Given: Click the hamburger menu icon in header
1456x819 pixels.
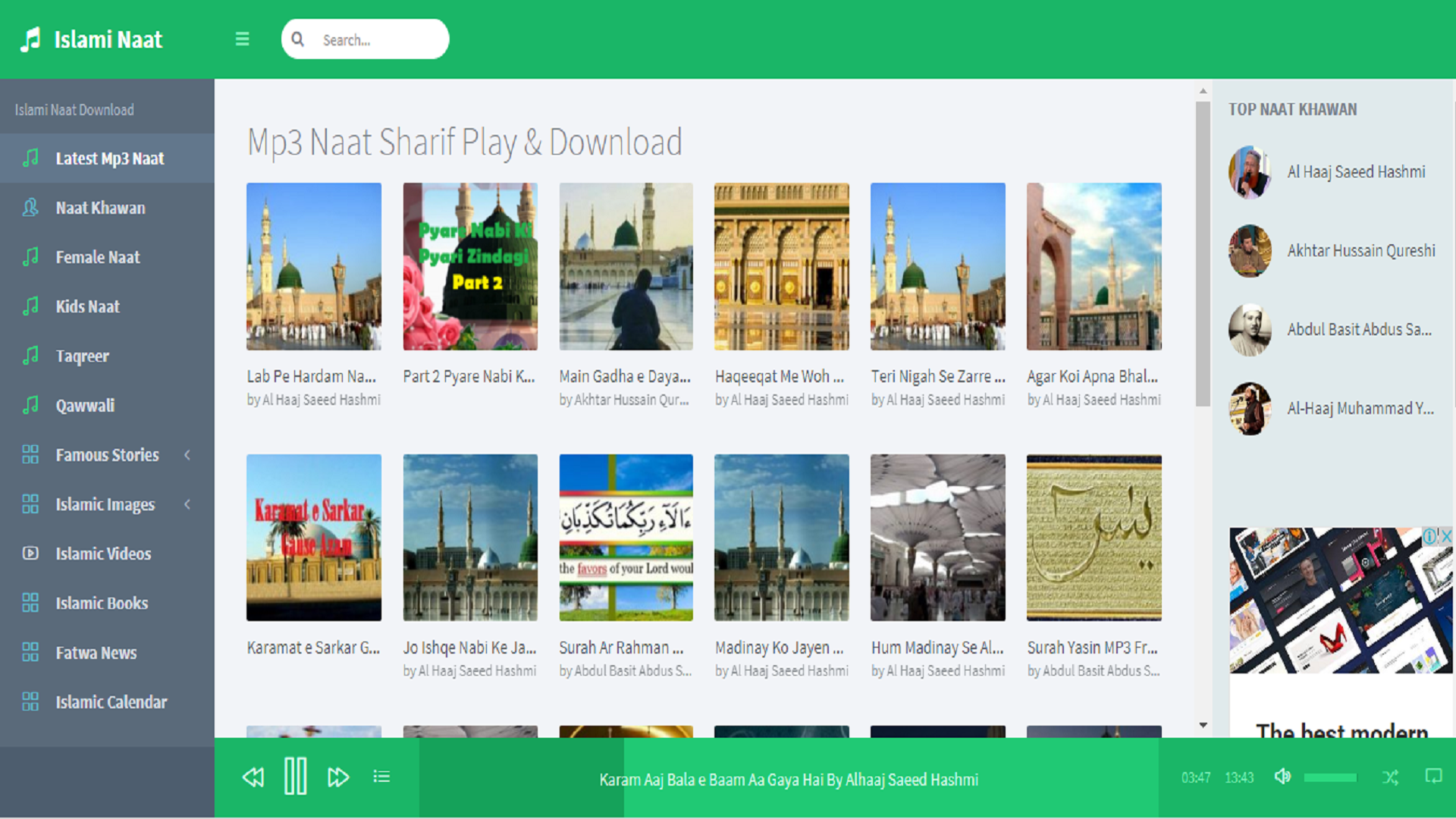Looking at the screenshot, I should click(x=242, y=39).
